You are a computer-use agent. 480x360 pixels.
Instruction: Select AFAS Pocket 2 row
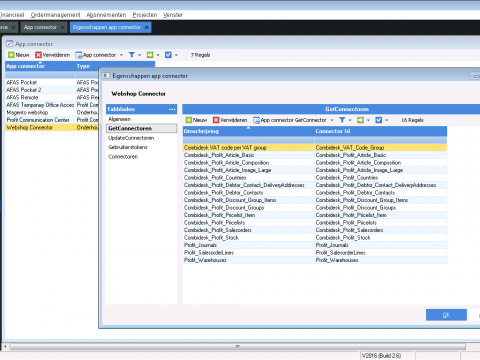(x=52, y=90)
